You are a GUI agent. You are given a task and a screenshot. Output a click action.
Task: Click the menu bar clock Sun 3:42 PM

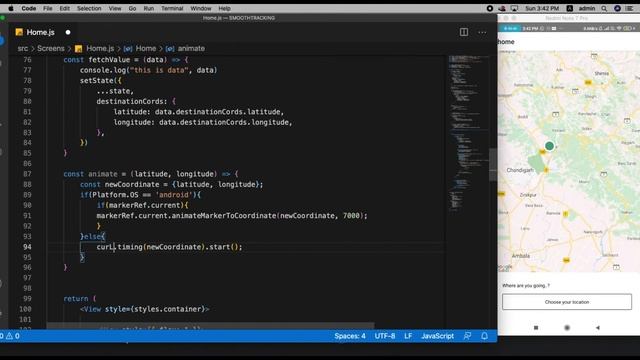tap(542, 8)
